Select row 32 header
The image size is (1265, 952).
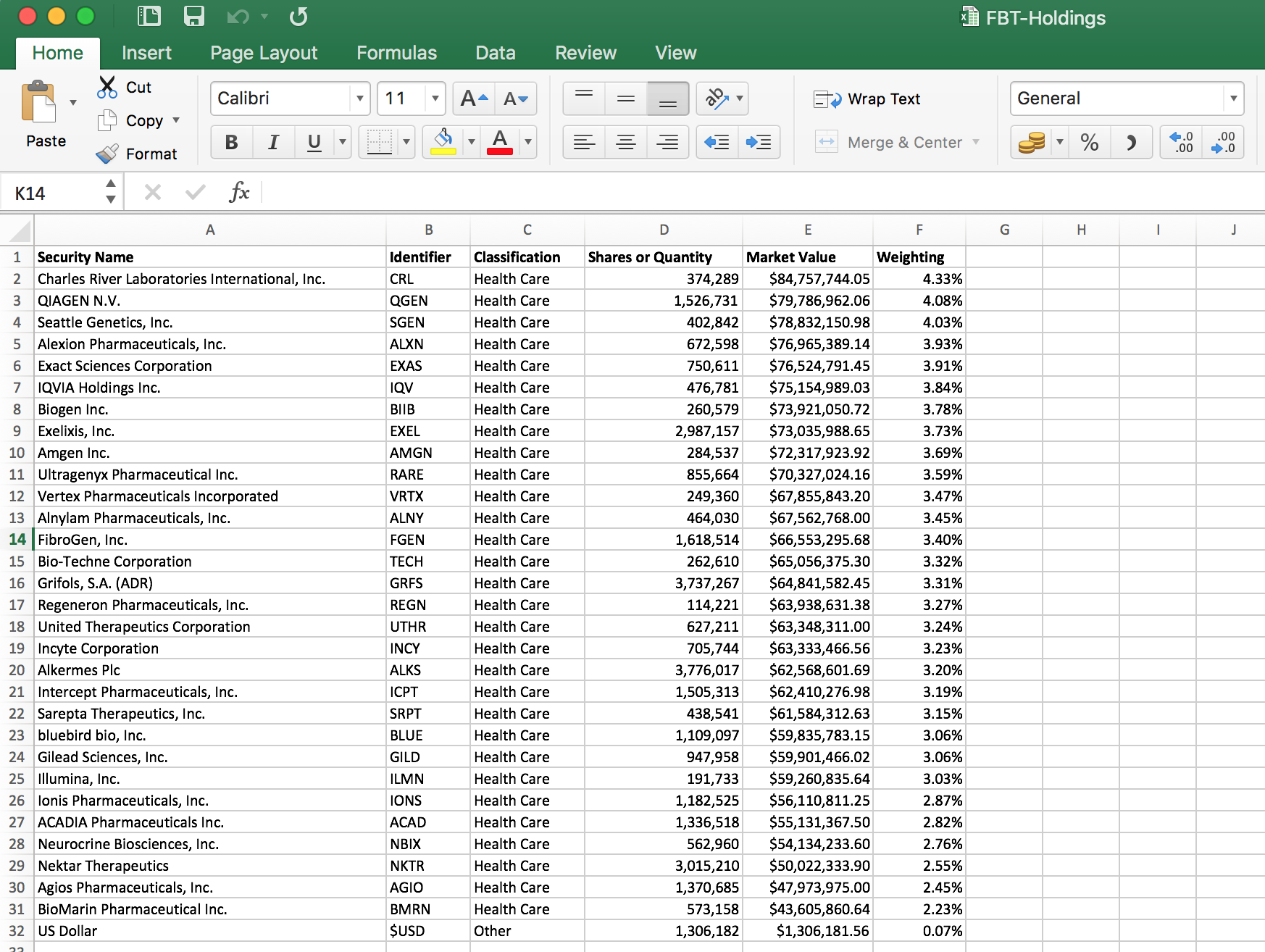[x=17, y=931]
